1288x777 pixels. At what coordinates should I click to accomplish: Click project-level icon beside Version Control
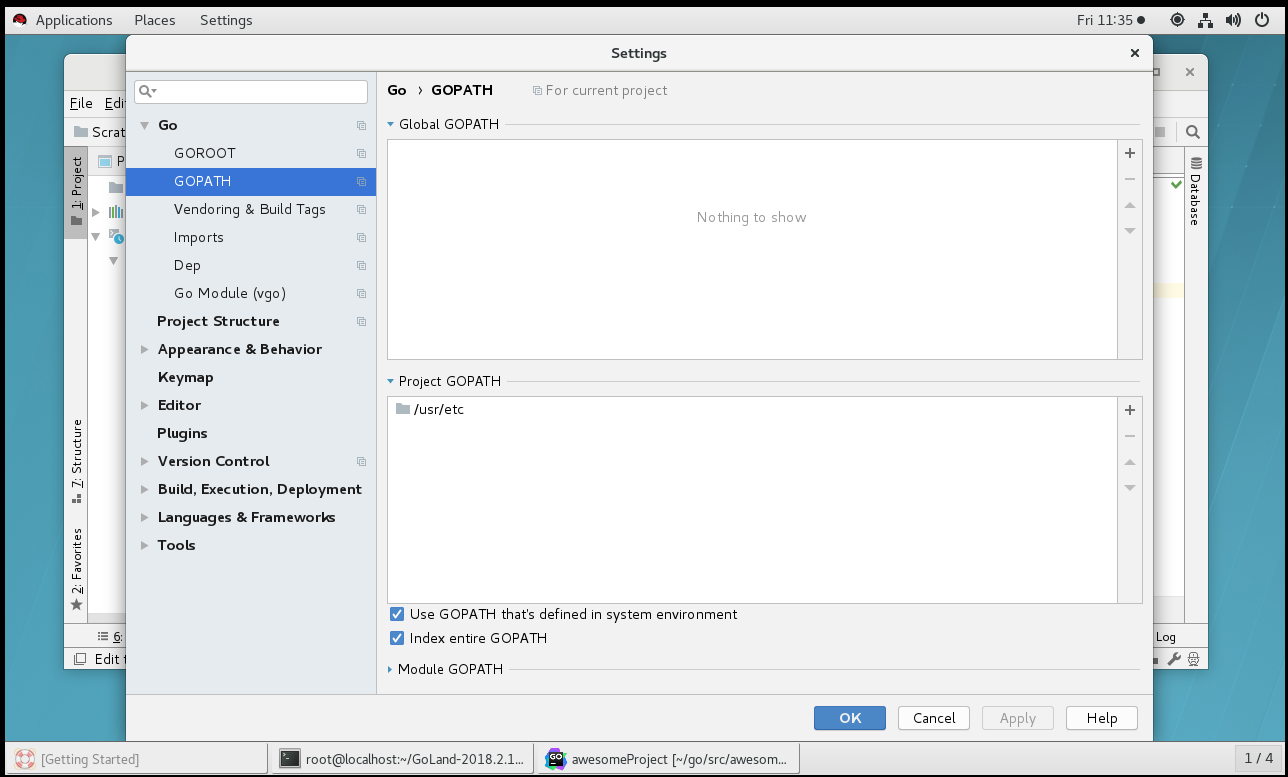361,461
